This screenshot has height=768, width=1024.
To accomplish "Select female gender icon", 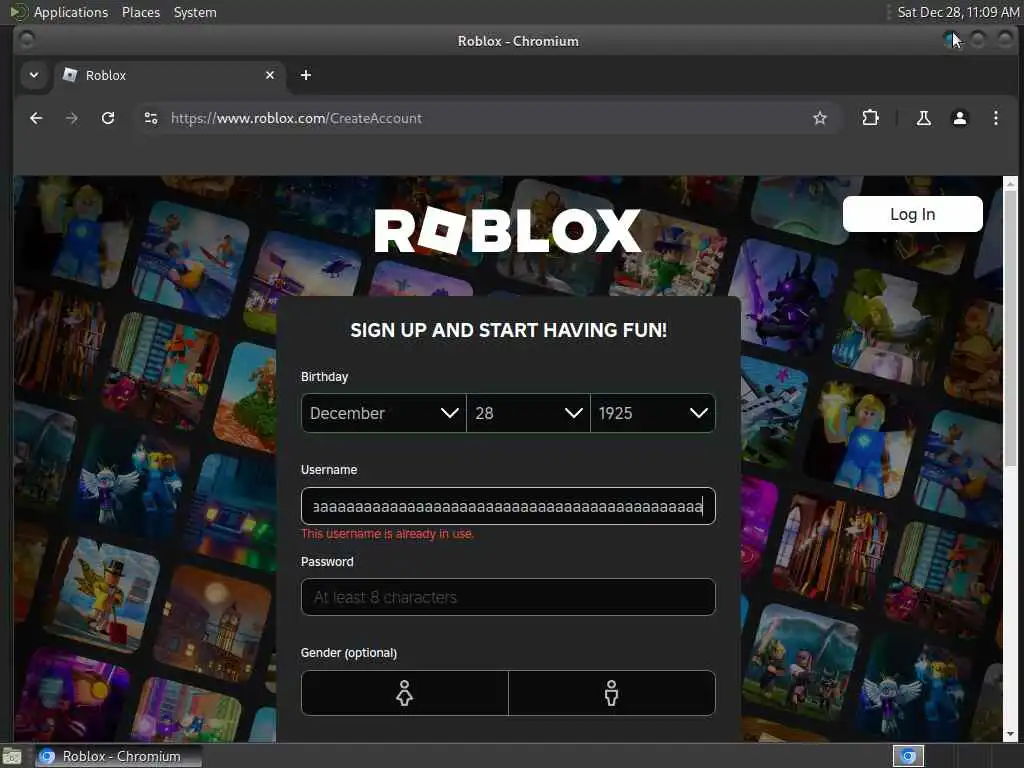I will tap(404, 693).
